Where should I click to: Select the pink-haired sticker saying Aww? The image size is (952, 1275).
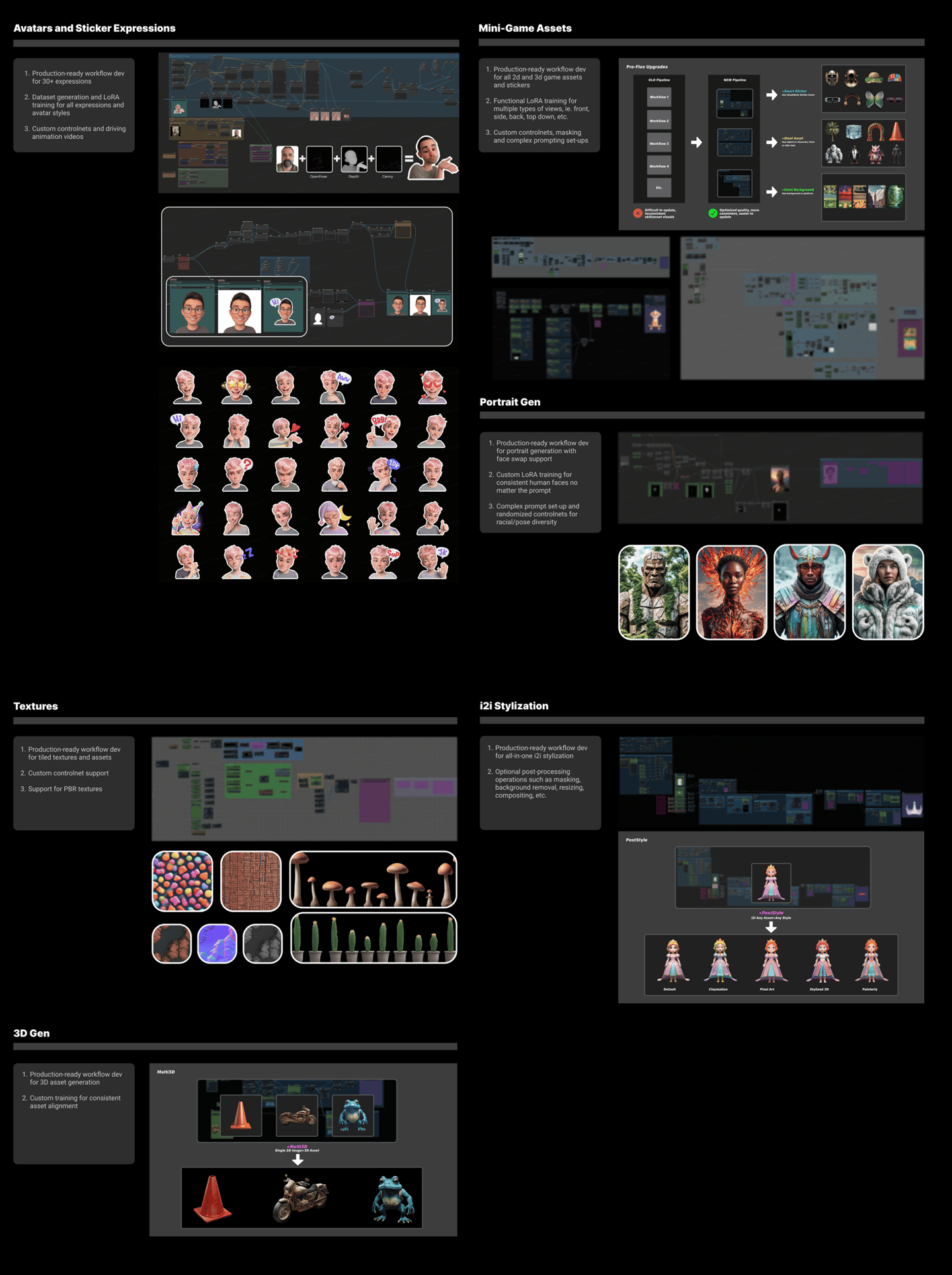click(x=335, y=387)
